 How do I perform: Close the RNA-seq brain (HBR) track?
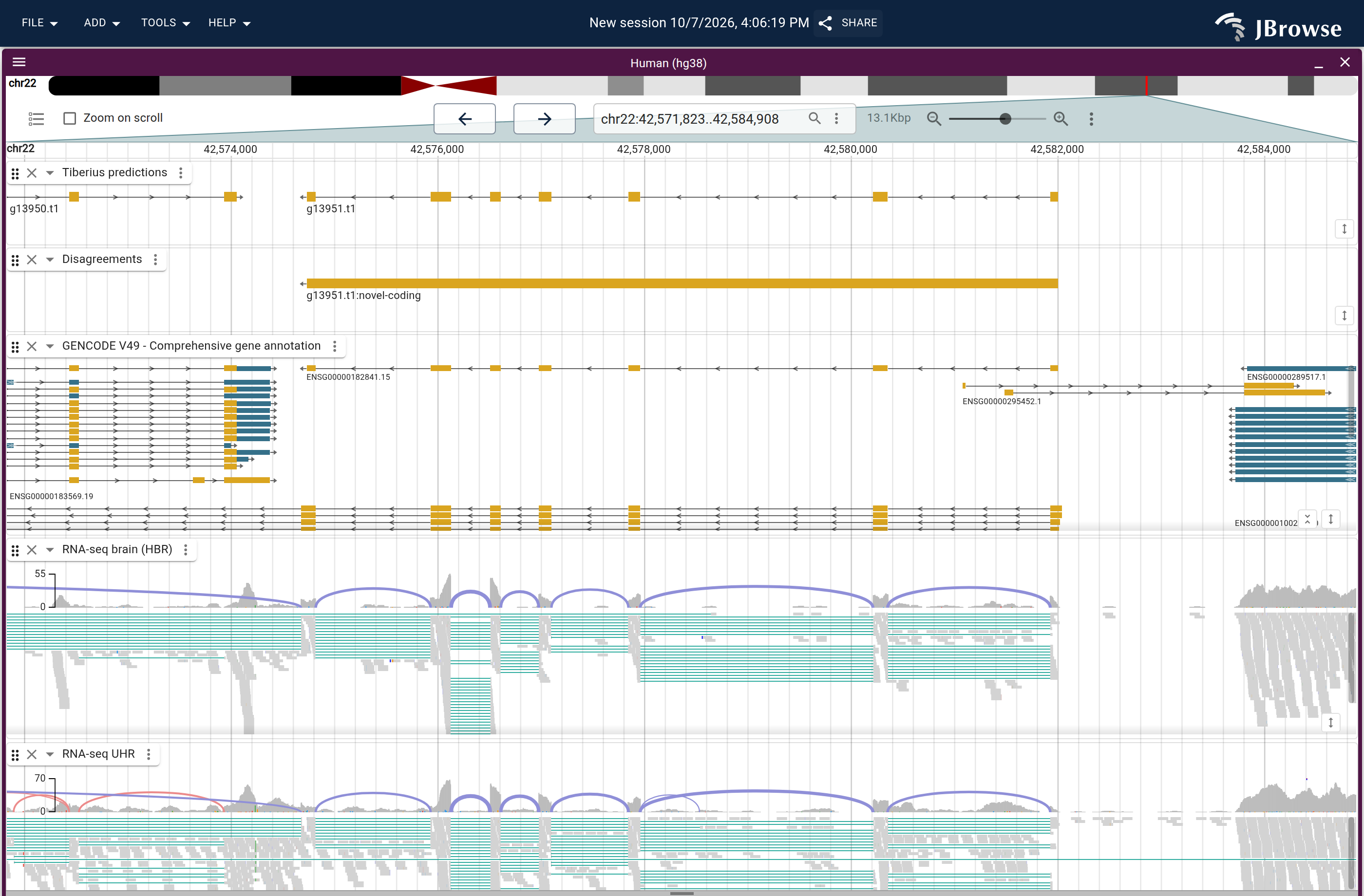pyautogui.click(x=32, y=550)
